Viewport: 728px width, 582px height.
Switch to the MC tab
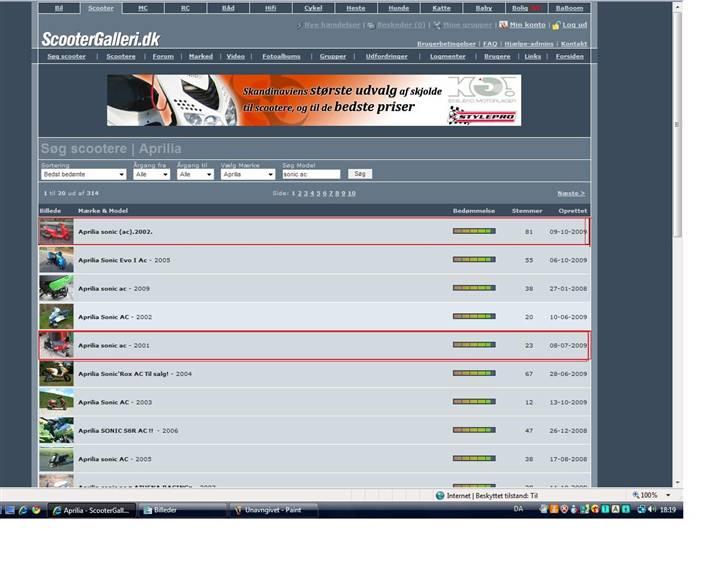[x=143, y=8]
